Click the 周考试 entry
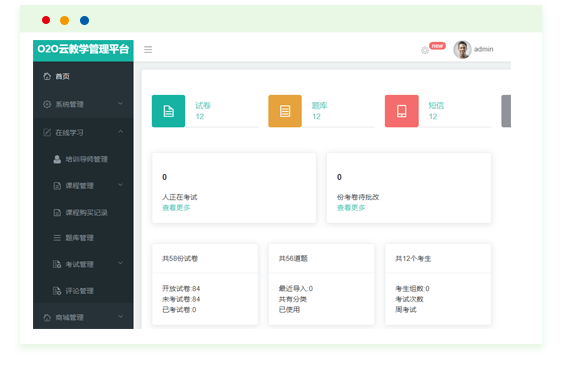This screenshot has width=570, height=368. point(406,310)
